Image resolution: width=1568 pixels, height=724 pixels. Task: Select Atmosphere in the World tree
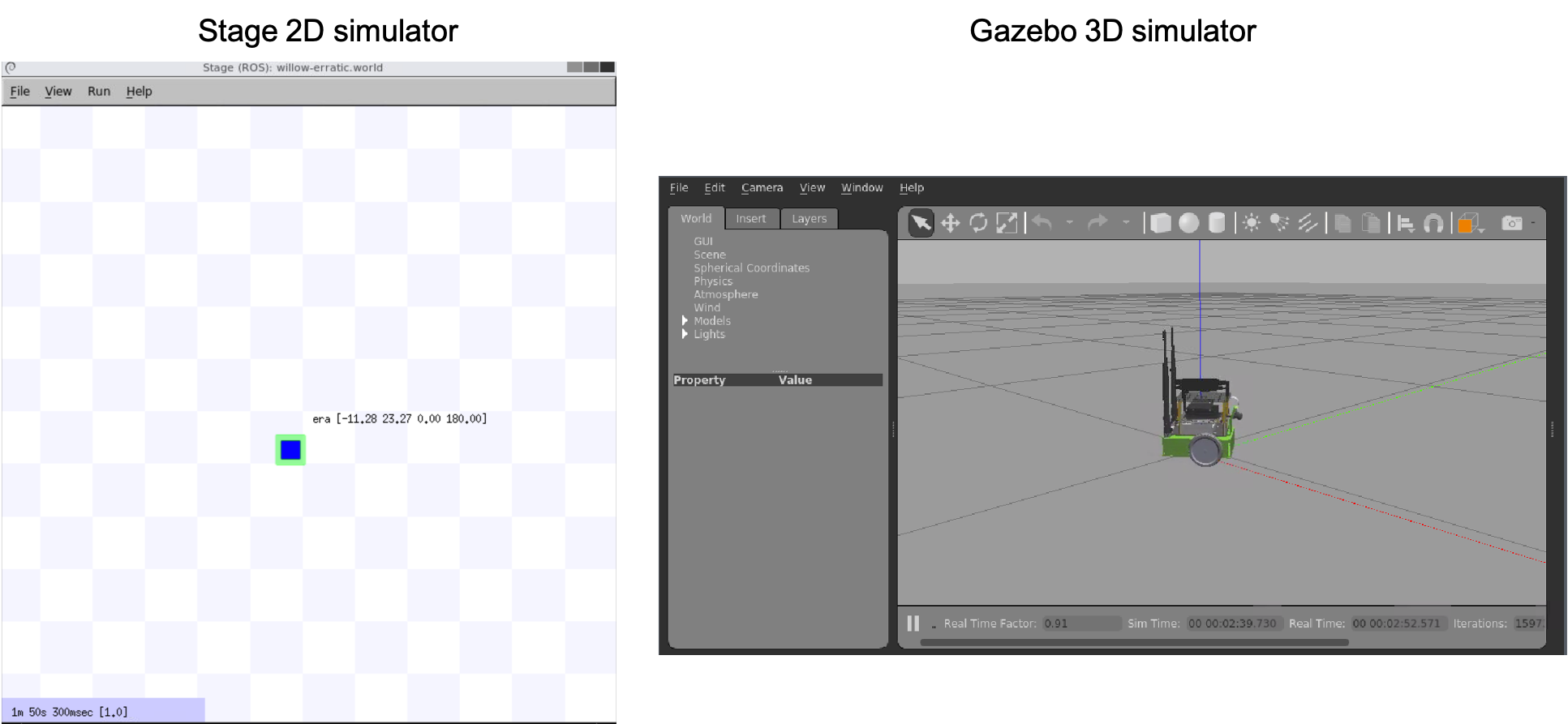coord(726,294)
